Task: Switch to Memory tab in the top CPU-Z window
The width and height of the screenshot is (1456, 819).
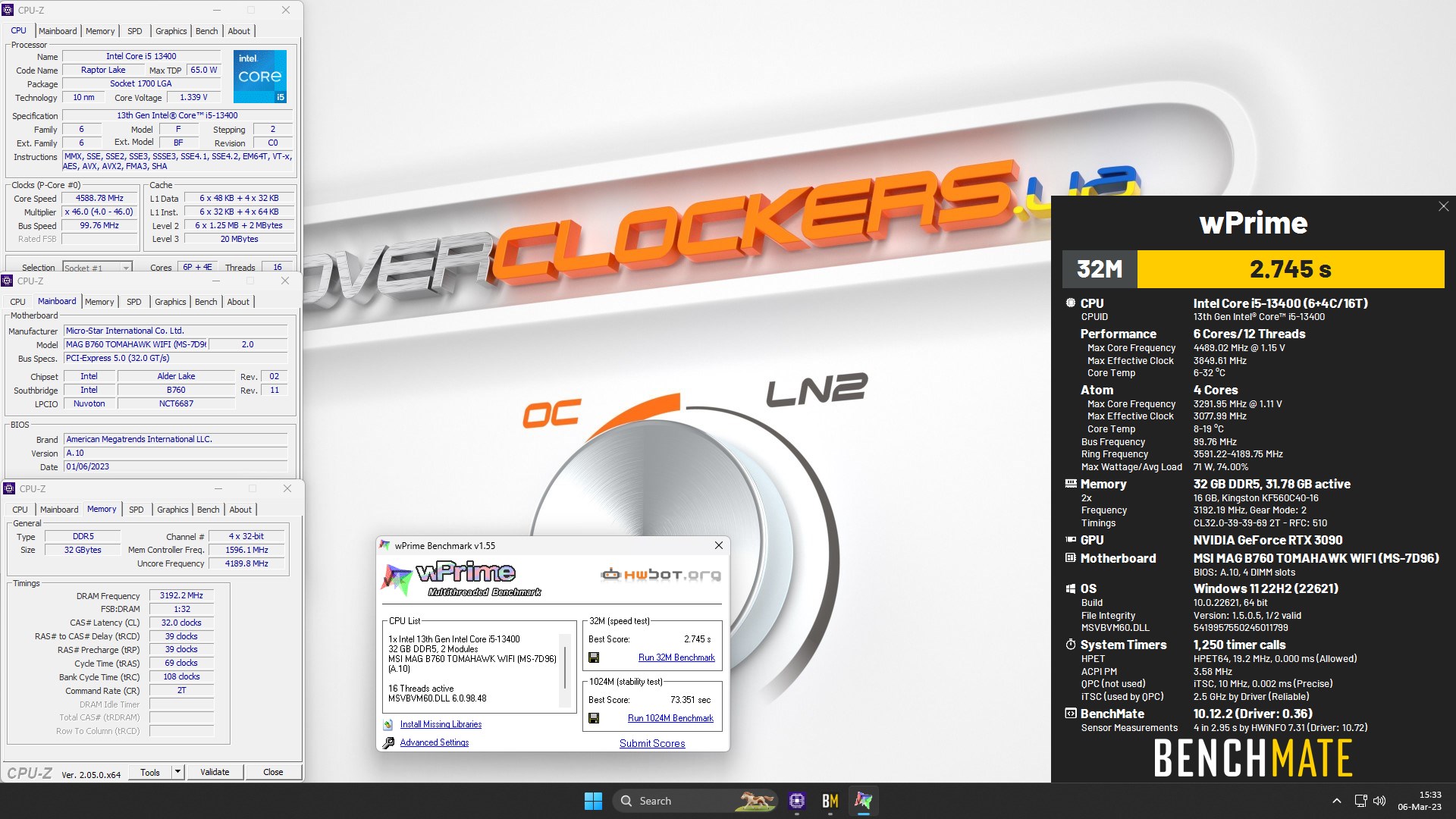Action: pyautogui.click(x=100, y=31)
